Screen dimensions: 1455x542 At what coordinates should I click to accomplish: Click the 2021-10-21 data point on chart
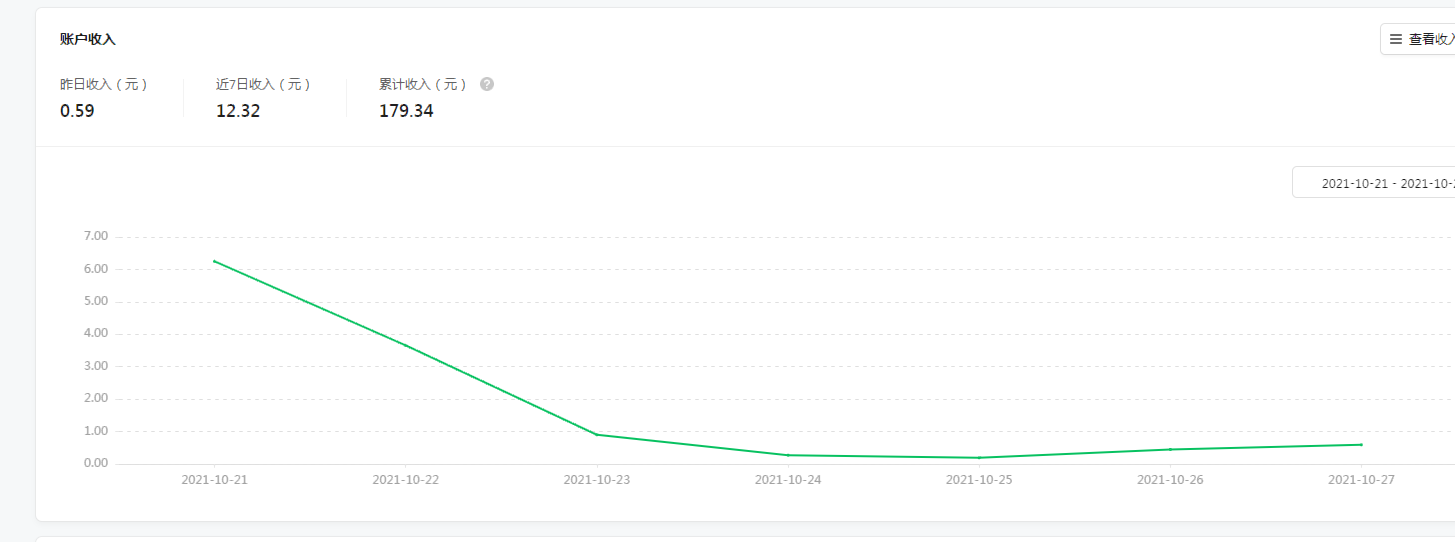214,261
